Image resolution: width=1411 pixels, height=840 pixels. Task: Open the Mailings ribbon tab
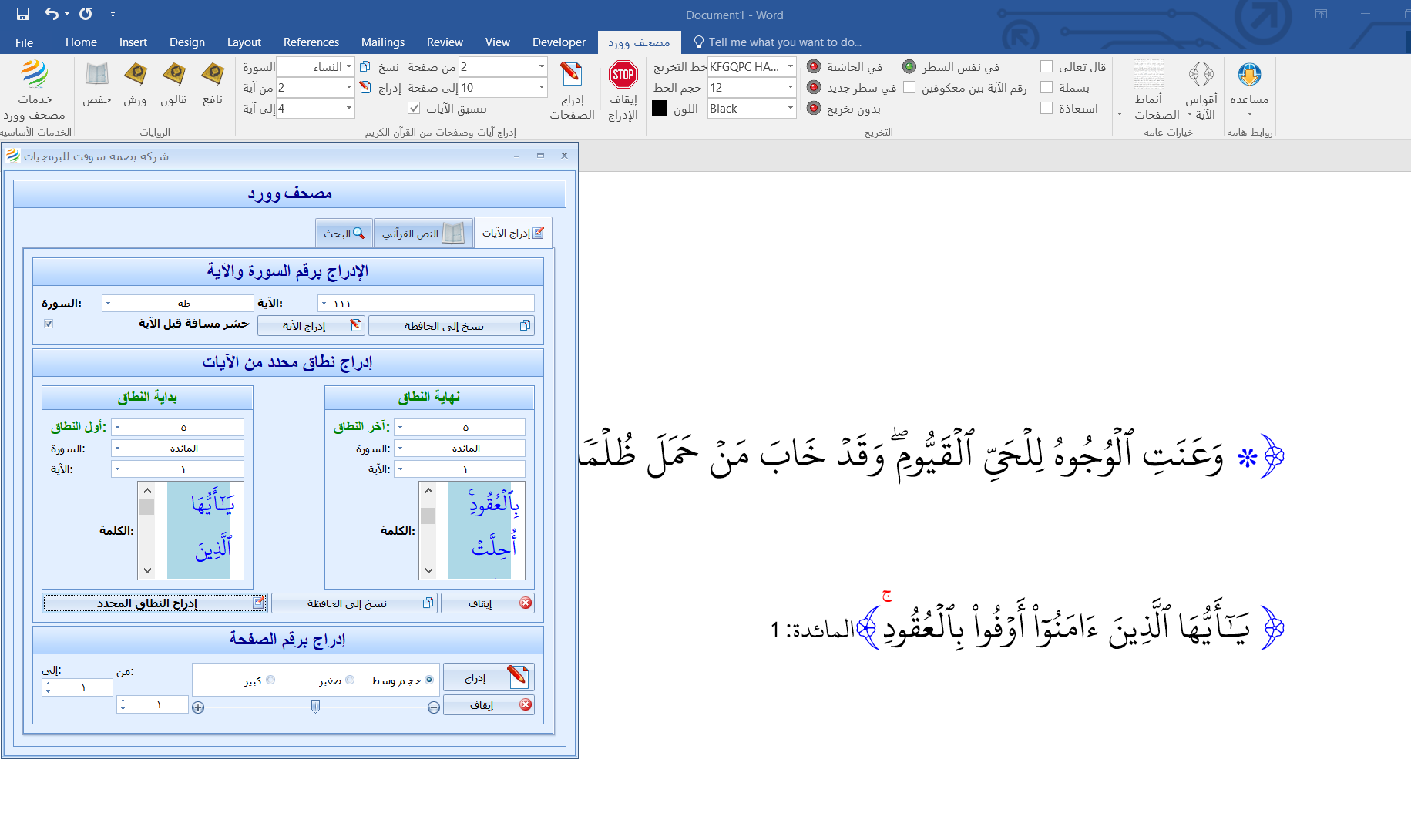coord(382,42)
